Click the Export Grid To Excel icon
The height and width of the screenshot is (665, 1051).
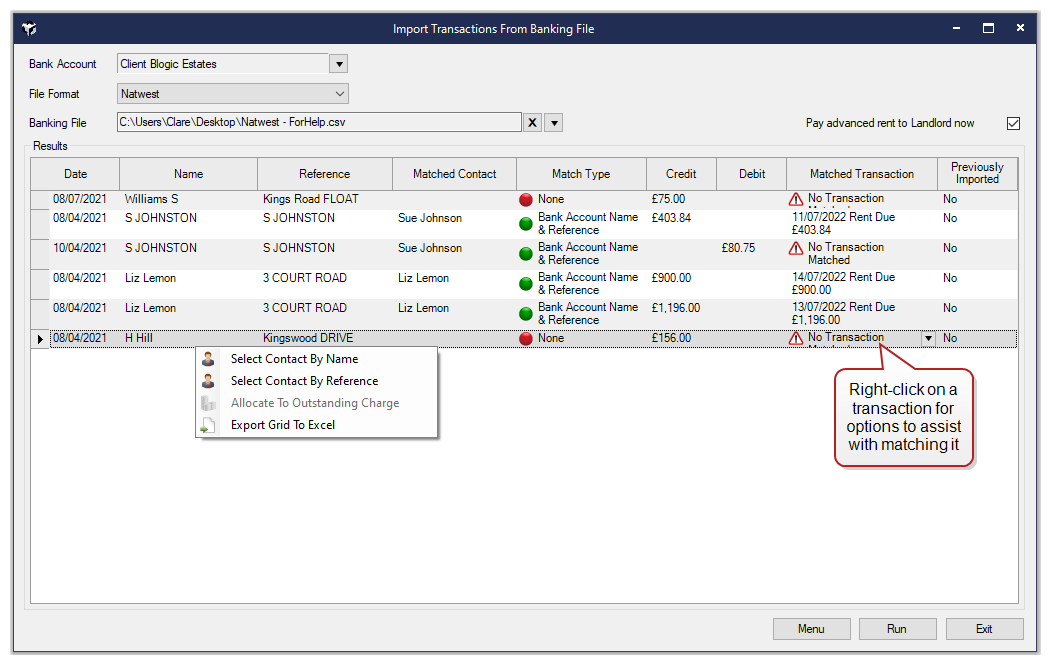coord(208,424)
